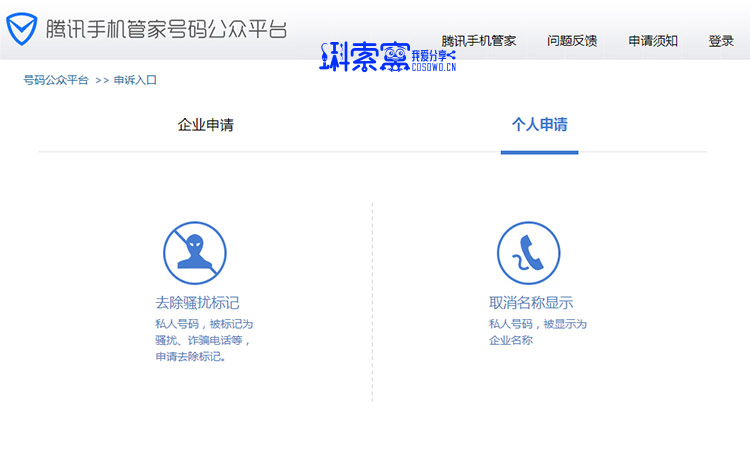750x476 pixels.
Task: Open the 申请须知 navigation item
Action: (653, 41)
